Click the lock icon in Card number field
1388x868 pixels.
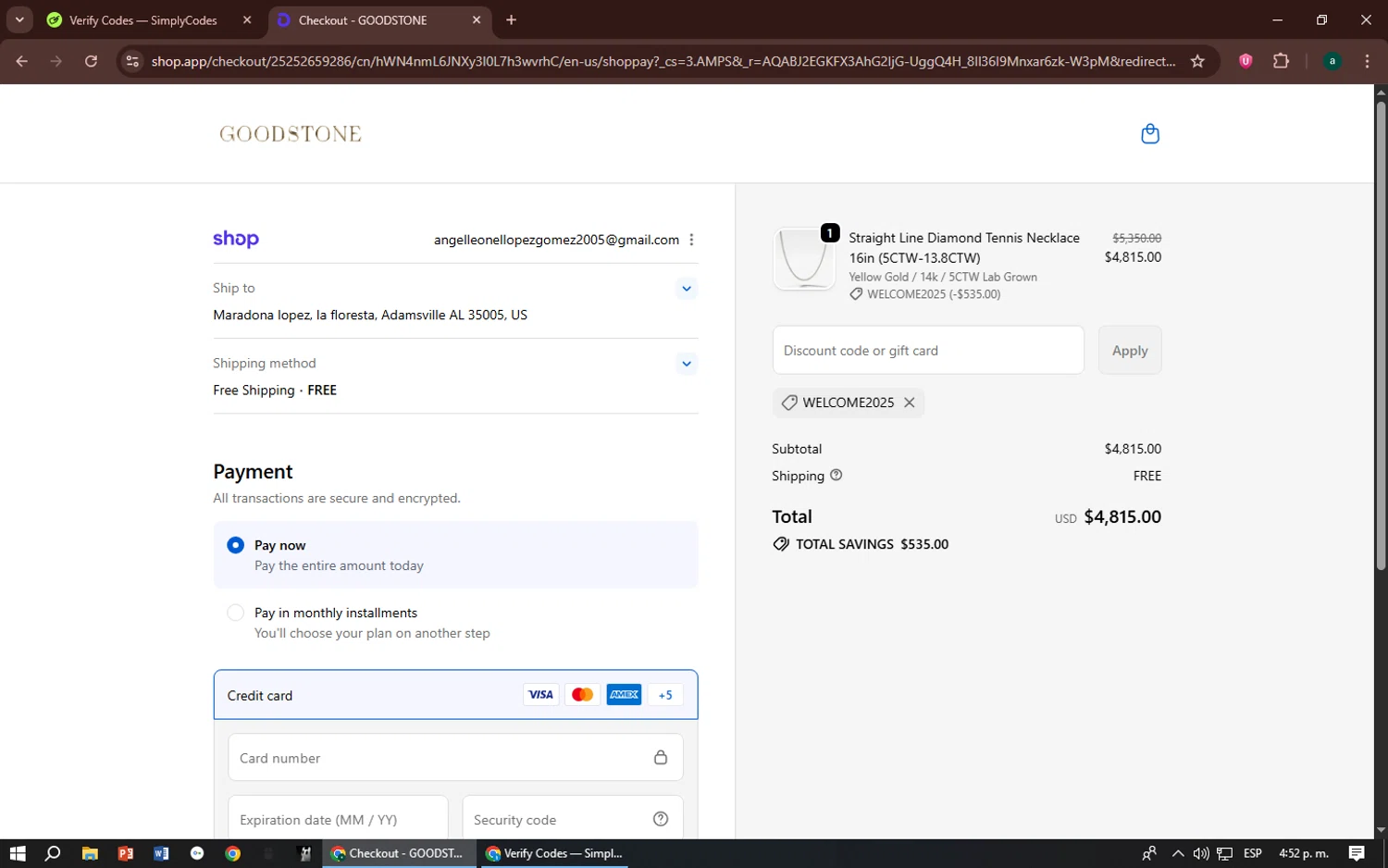pos(661,757)
